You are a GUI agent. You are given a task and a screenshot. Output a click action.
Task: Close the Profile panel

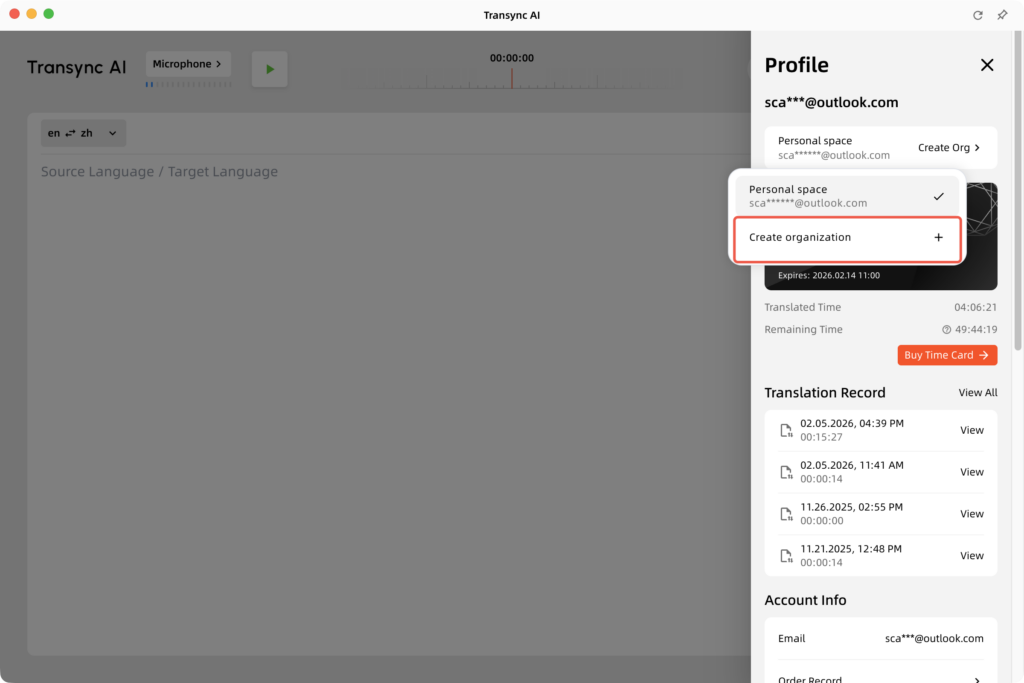986,65
